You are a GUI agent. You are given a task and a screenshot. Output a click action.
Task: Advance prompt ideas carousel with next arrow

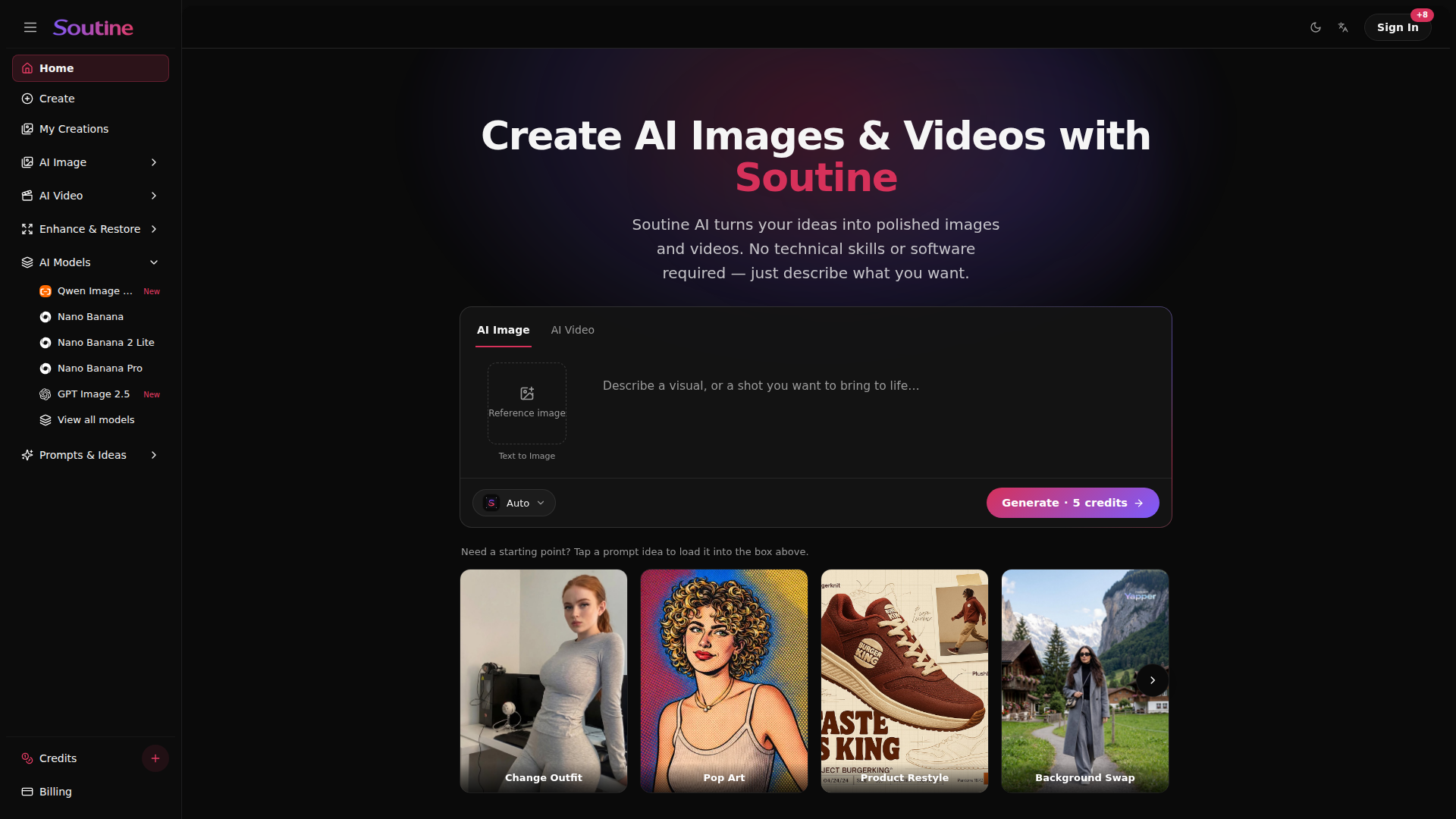click(1152, 680)
